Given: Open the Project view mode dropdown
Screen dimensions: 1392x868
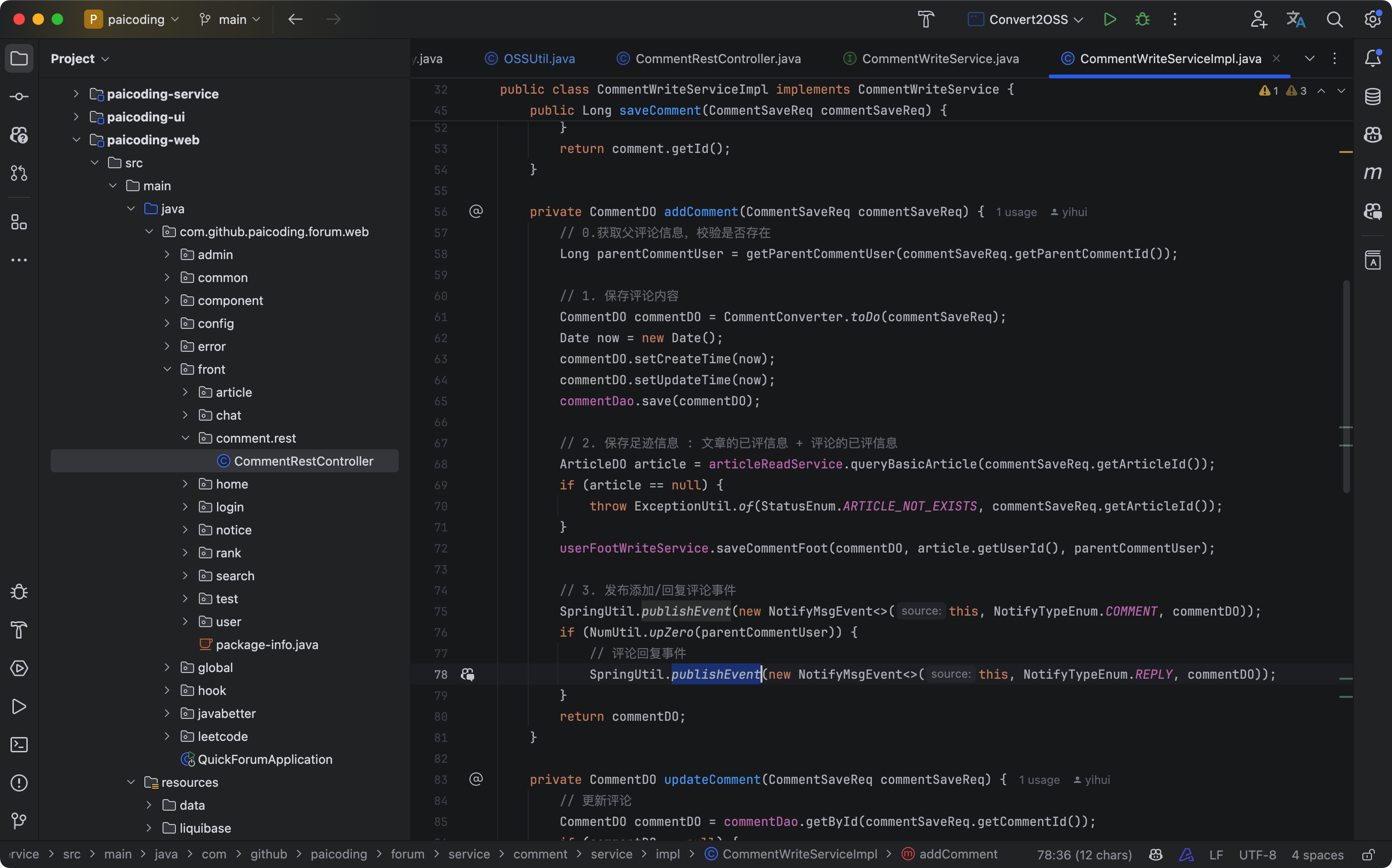Looking at the screenshot, I should [x=80, y=59].
